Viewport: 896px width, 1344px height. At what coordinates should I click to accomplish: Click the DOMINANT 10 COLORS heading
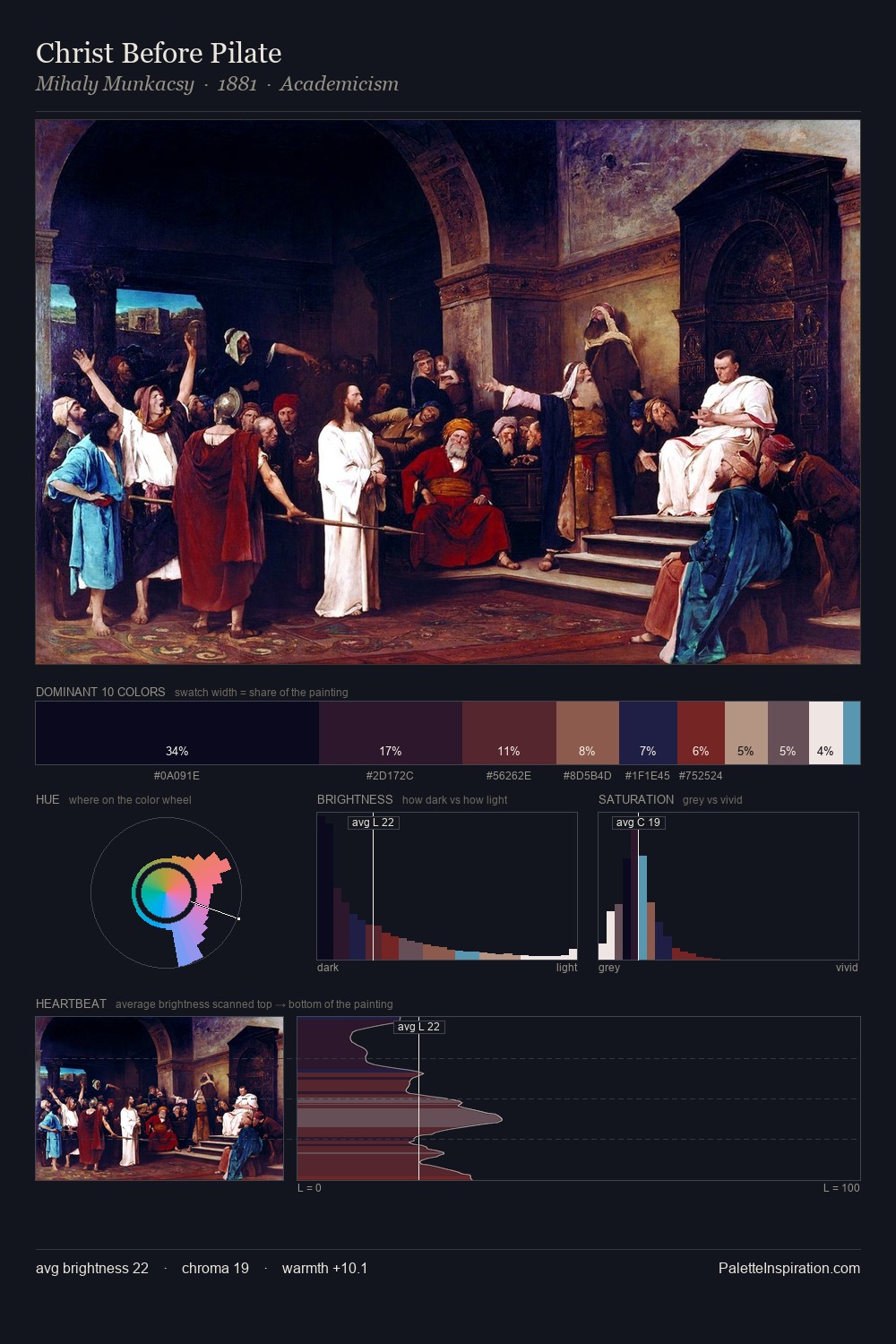[x=100, y=692]
